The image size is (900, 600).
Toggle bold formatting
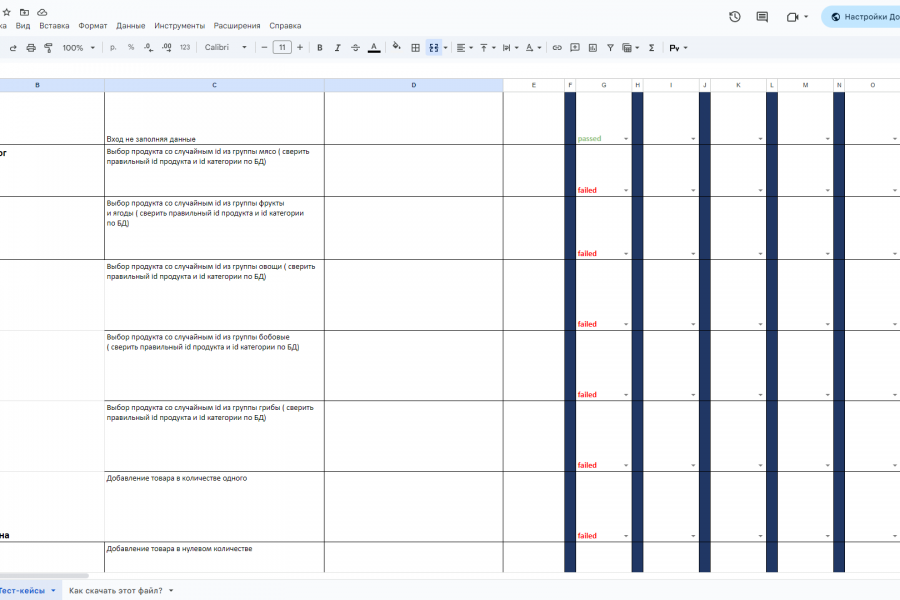coord(320,48)
